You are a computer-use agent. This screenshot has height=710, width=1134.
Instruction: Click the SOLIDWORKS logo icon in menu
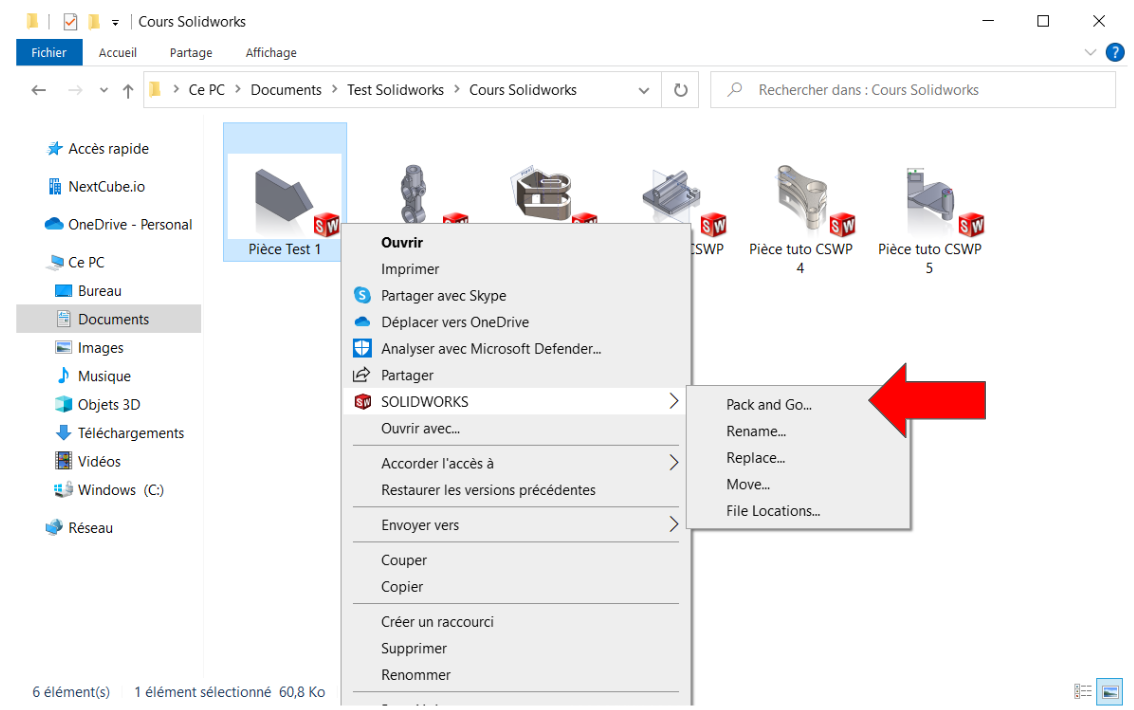tap(362, 402)
